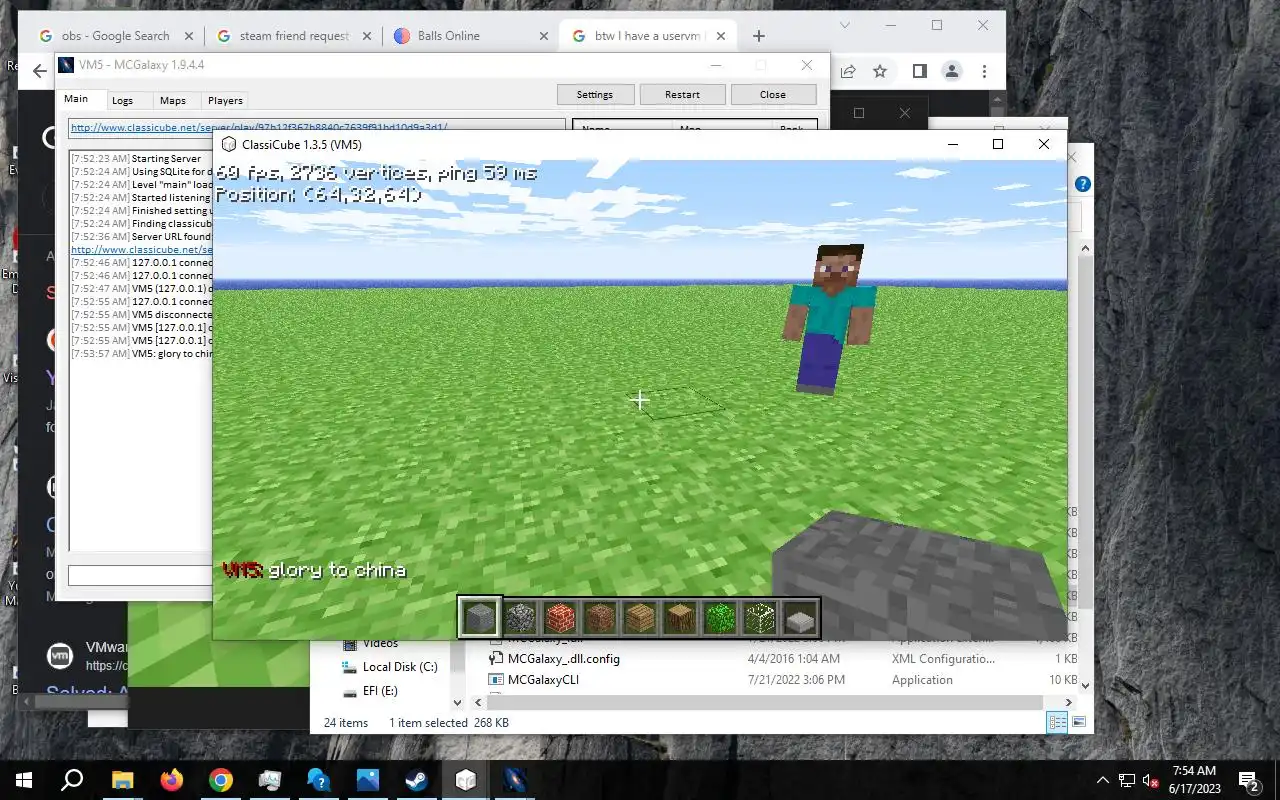The image size is (1280, 800).
Task: Open the network status tray icon
Action: 1127,780
